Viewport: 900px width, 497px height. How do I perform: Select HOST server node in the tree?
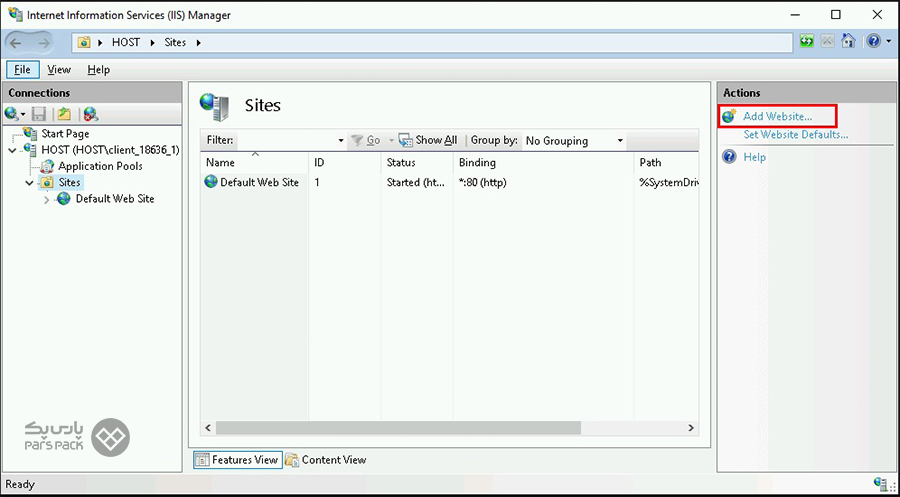click(110, 150)
